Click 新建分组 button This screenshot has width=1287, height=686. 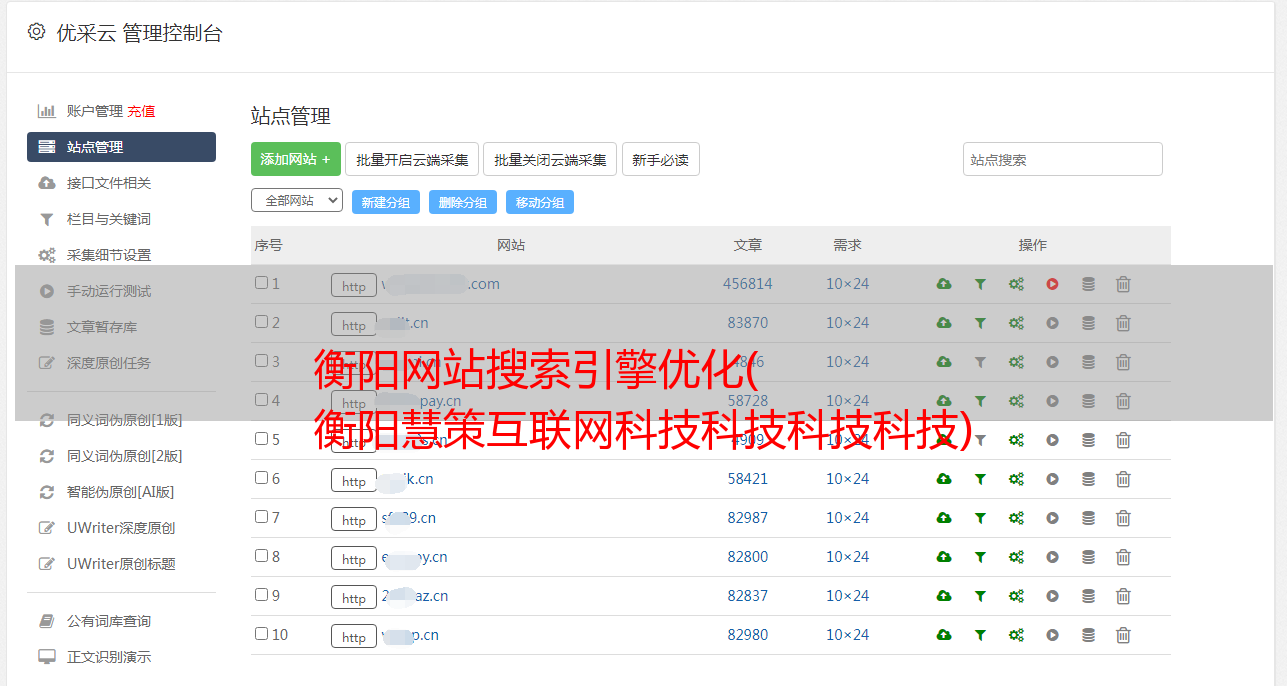[386, 202]
